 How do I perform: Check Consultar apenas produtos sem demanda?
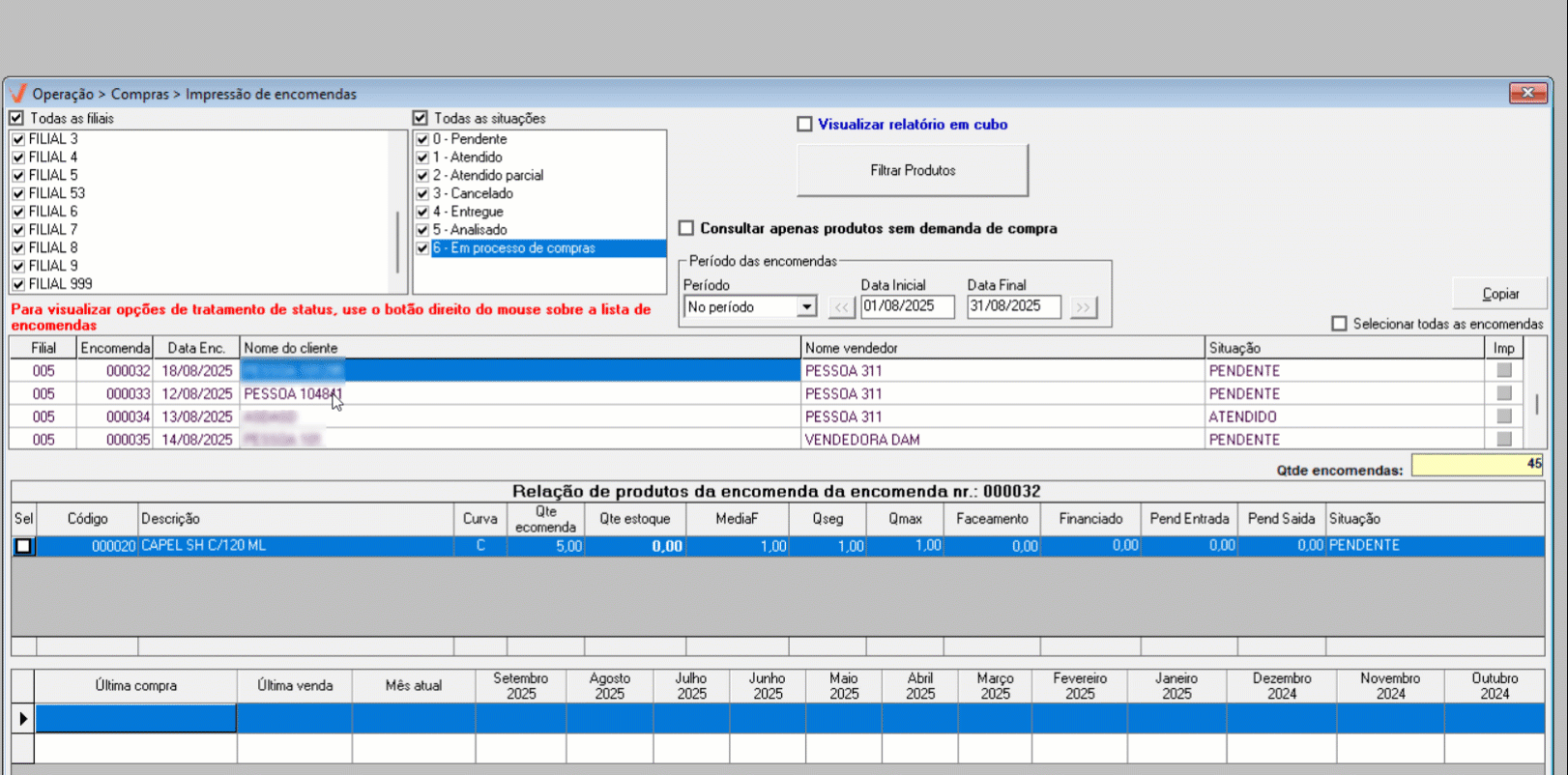click(x=686, y=229)
